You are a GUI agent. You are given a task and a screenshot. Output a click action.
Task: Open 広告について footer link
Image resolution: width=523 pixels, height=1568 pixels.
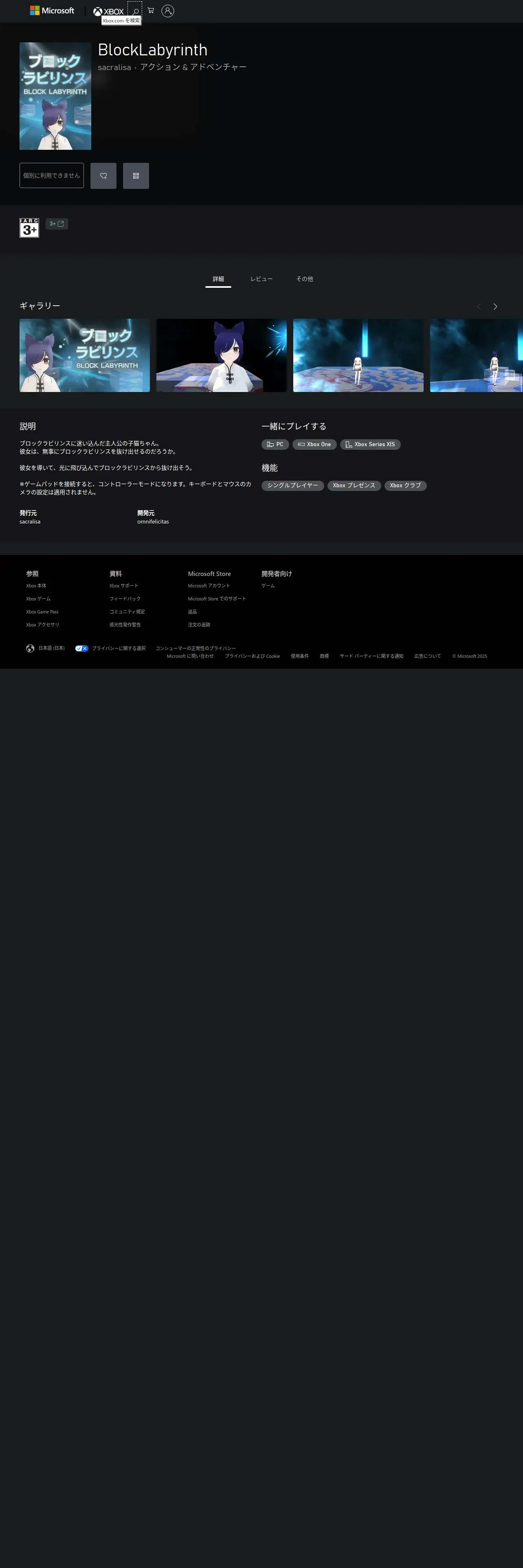[427, 656]
